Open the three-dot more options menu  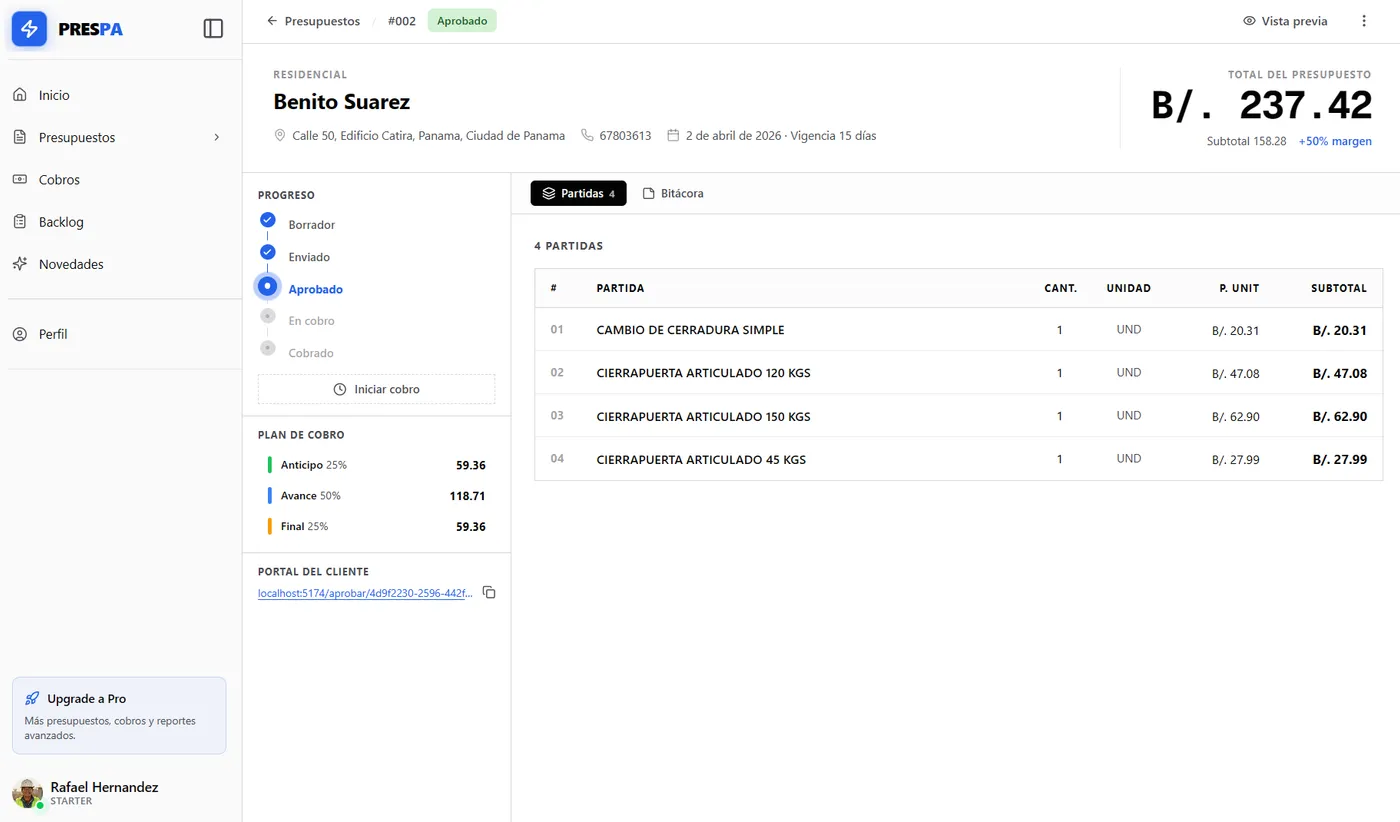pos(1364,21)
